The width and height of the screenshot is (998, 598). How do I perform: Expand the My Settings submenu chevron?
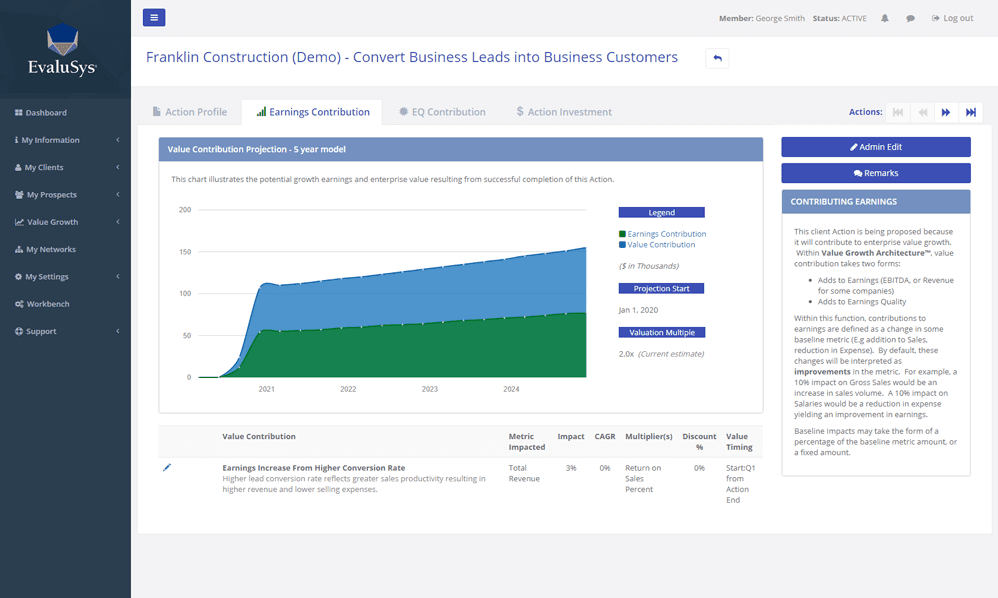pos(118,277)
